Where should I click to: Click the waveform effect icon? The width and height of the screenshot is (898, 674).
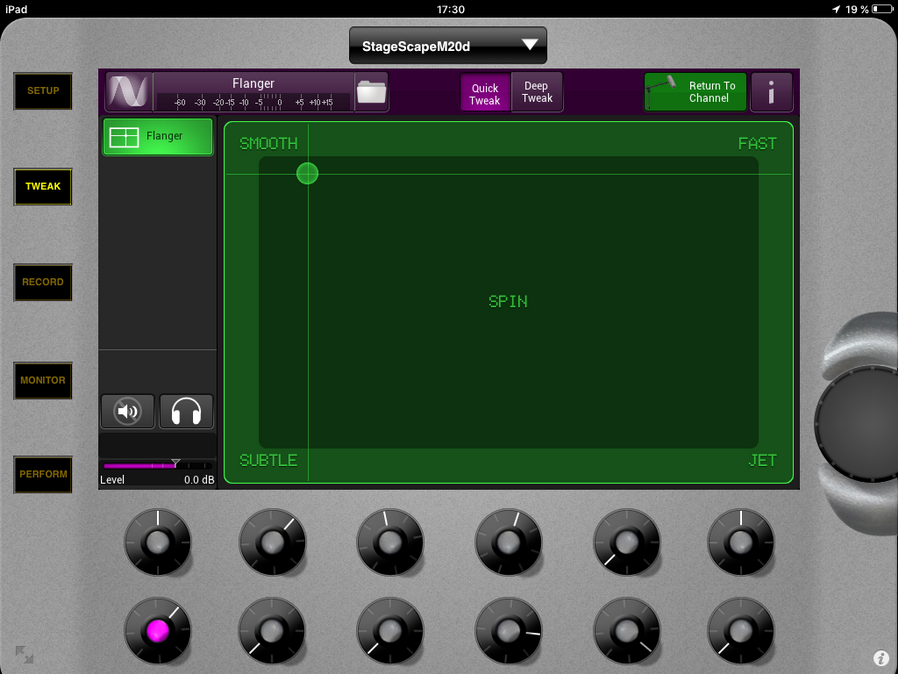coord(128,92)
